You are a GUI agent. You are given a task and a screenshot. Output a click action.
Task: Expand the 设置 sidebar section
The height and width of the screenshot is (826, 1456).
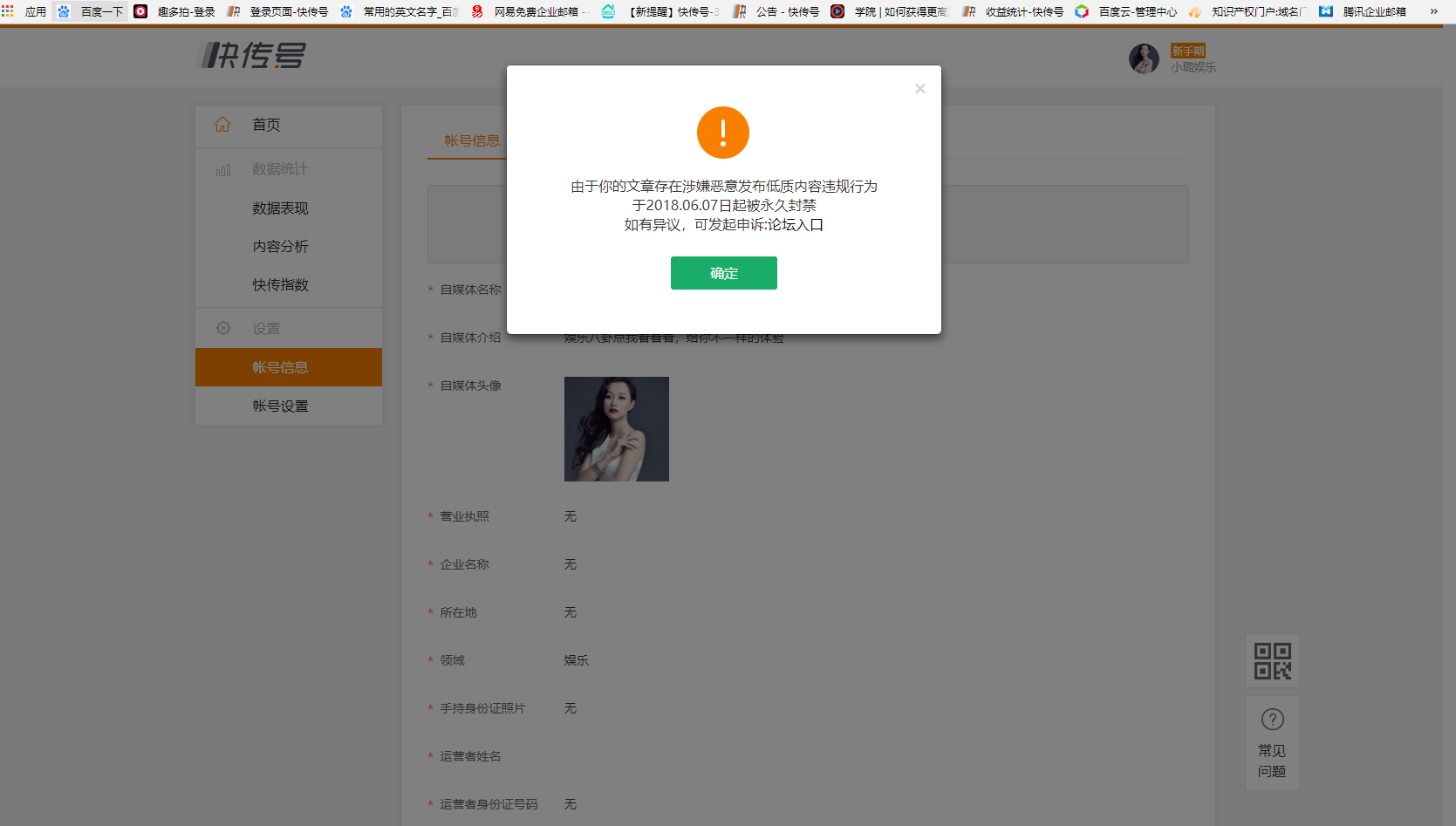[268, 327]
